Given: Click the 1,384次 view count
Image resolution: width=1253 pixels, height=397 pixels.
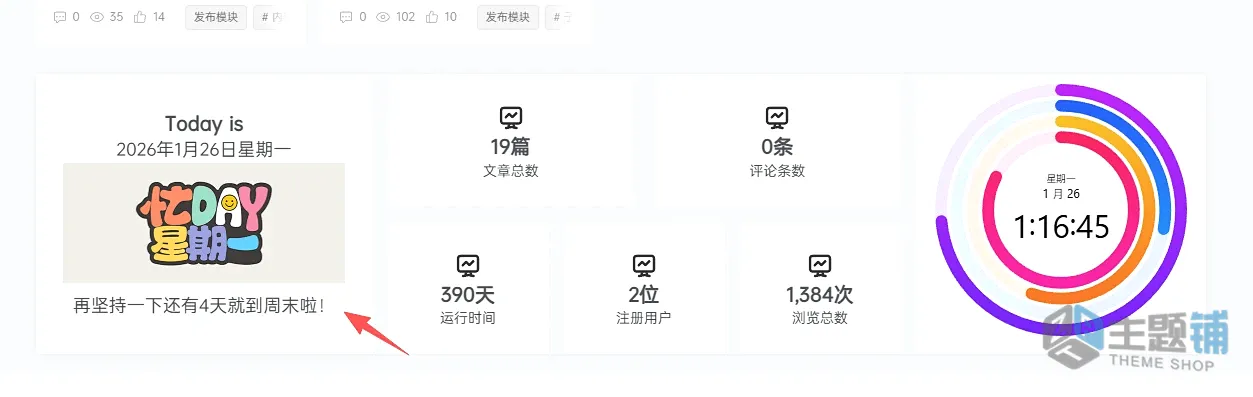Looking at the screenshot, I should point(820,295).
